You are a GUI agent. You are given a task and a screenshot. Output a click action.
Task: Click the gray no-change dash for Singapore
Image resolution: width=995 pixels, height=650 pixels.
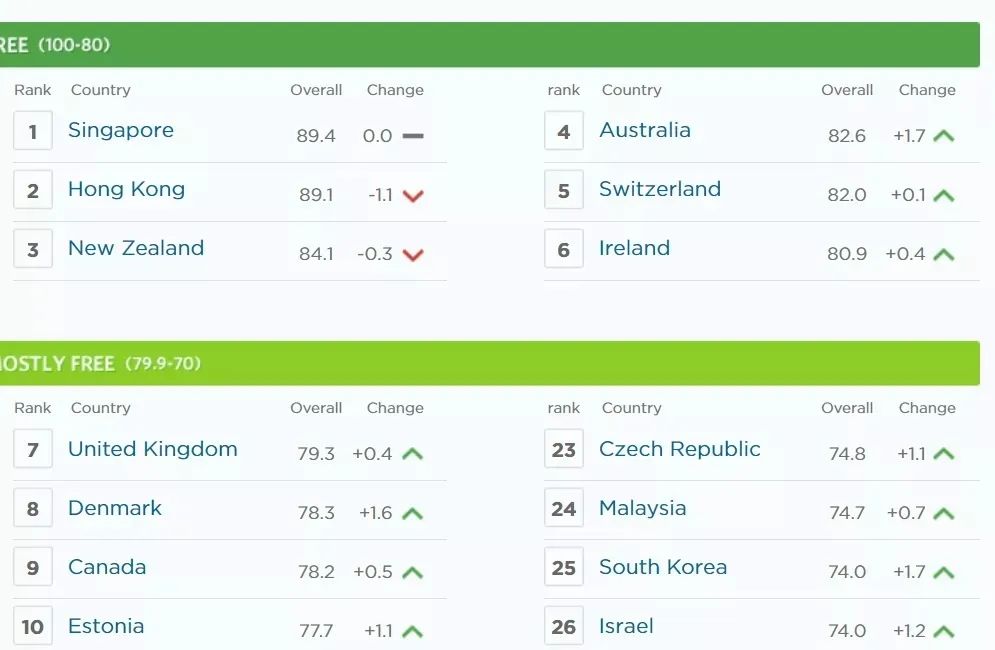(x=413, y=136)
